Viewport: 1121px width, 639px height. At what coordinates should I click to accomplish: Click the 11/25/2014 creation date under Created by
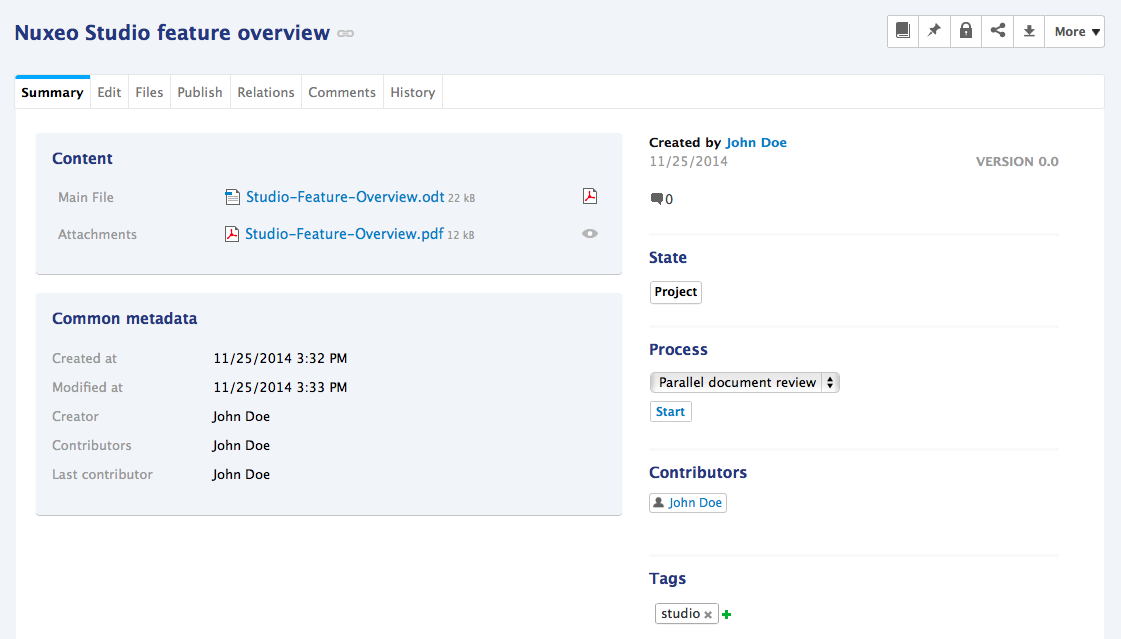pyautogui.click(x=688, y=162)
